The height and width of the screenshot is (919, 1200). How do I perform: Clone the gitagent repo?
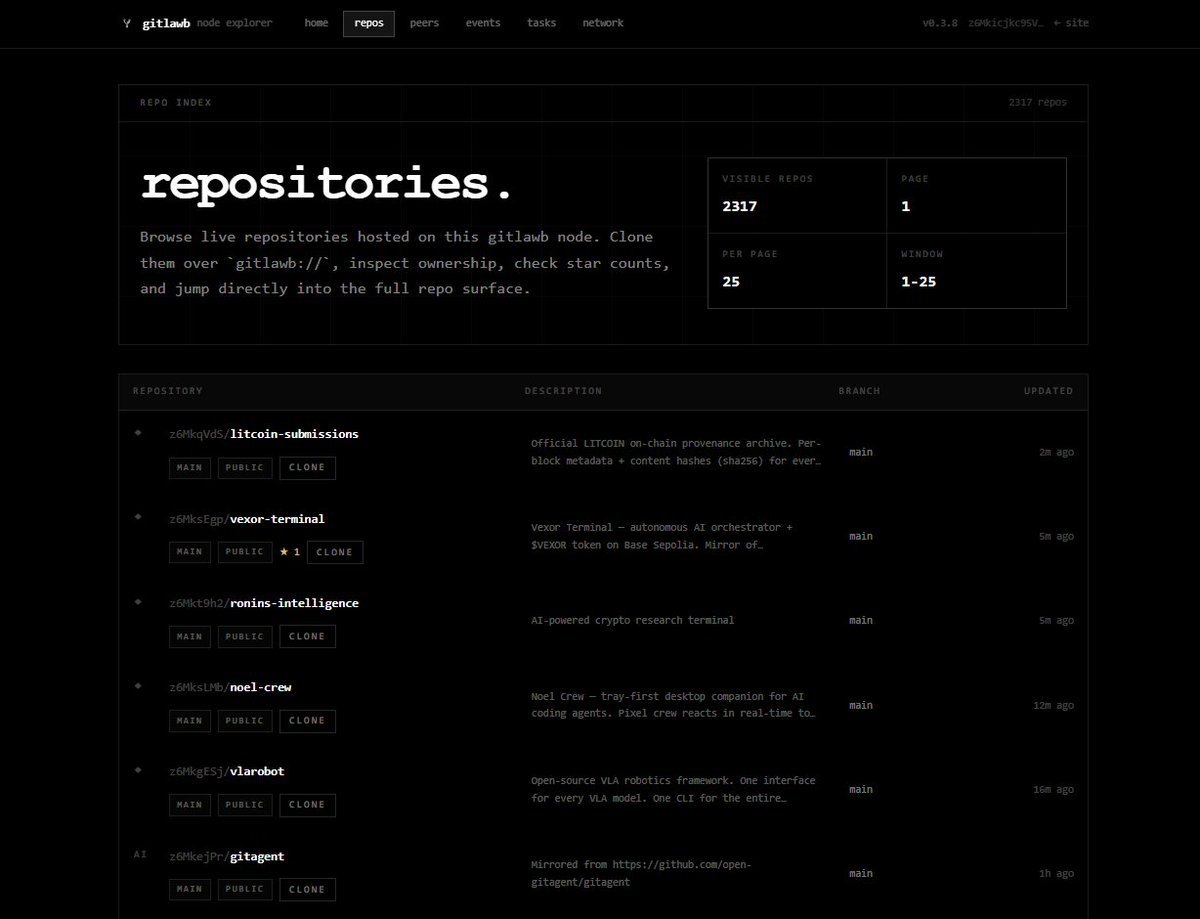click(x=307, y=889)
